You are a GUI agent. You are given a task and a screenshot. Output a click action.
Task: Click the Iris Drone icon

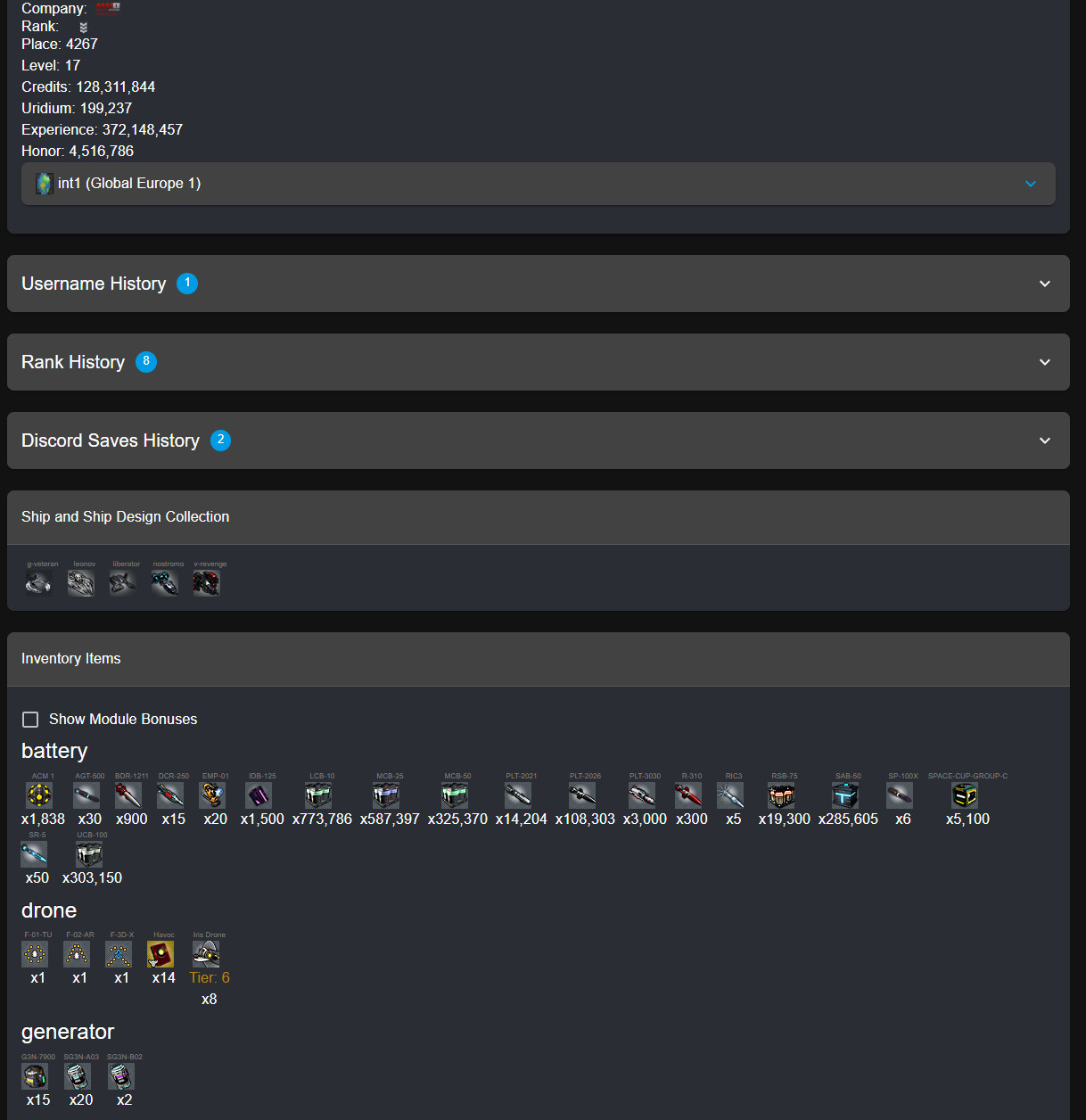pyautogui.click(x=206, y=954)
